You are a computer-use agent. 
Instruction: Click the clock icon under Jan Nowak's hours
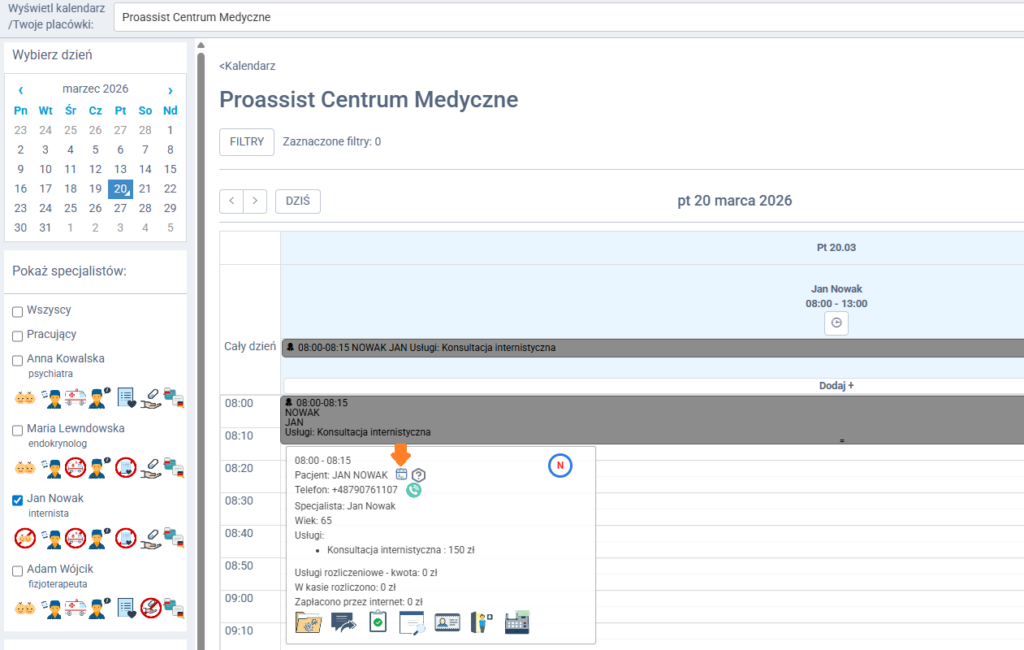pyautogui.click(x=837, y=323)
